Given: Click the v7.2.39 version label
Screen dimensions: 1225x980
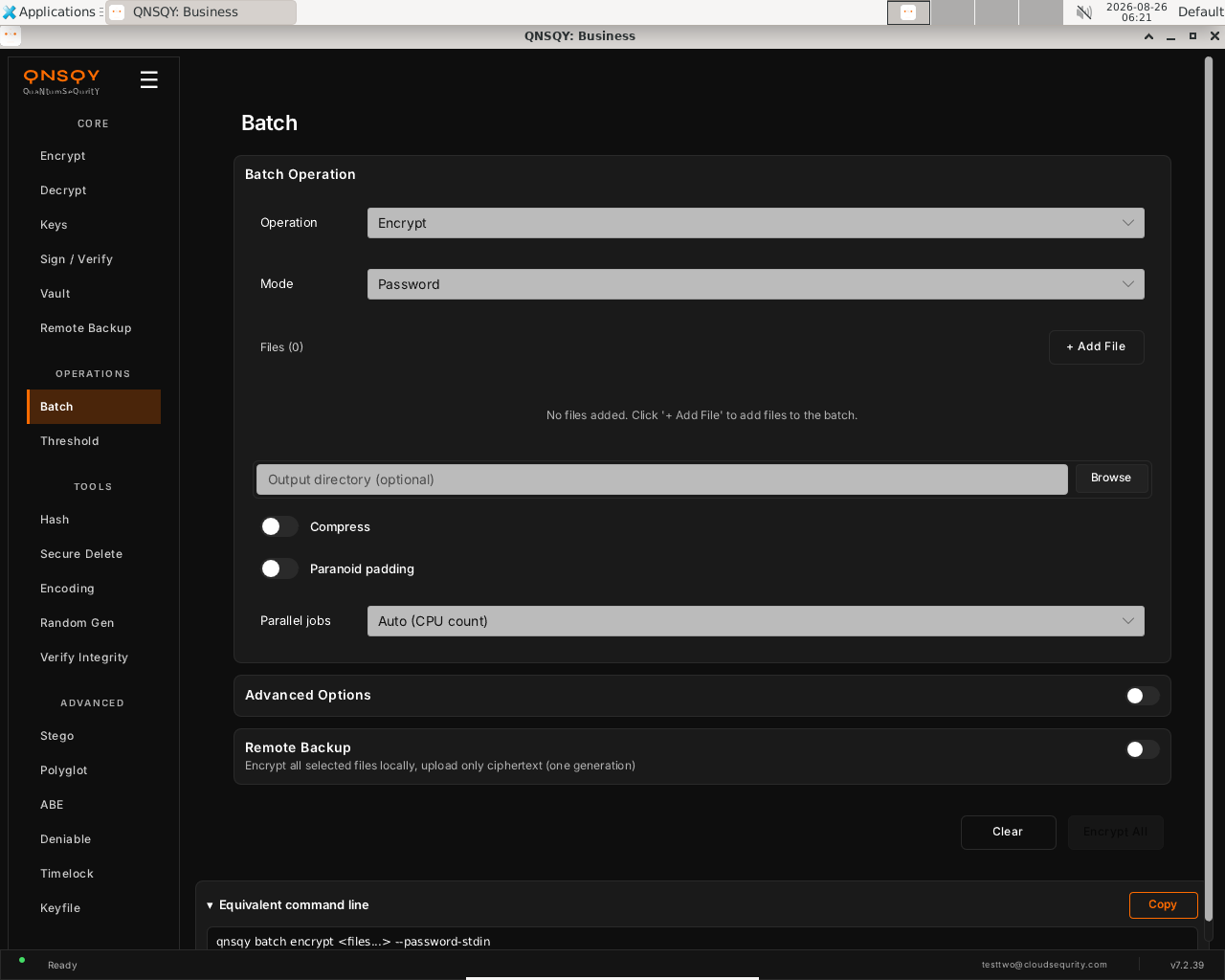Looking at the screenshot, I should click(x=1187, y=965).
